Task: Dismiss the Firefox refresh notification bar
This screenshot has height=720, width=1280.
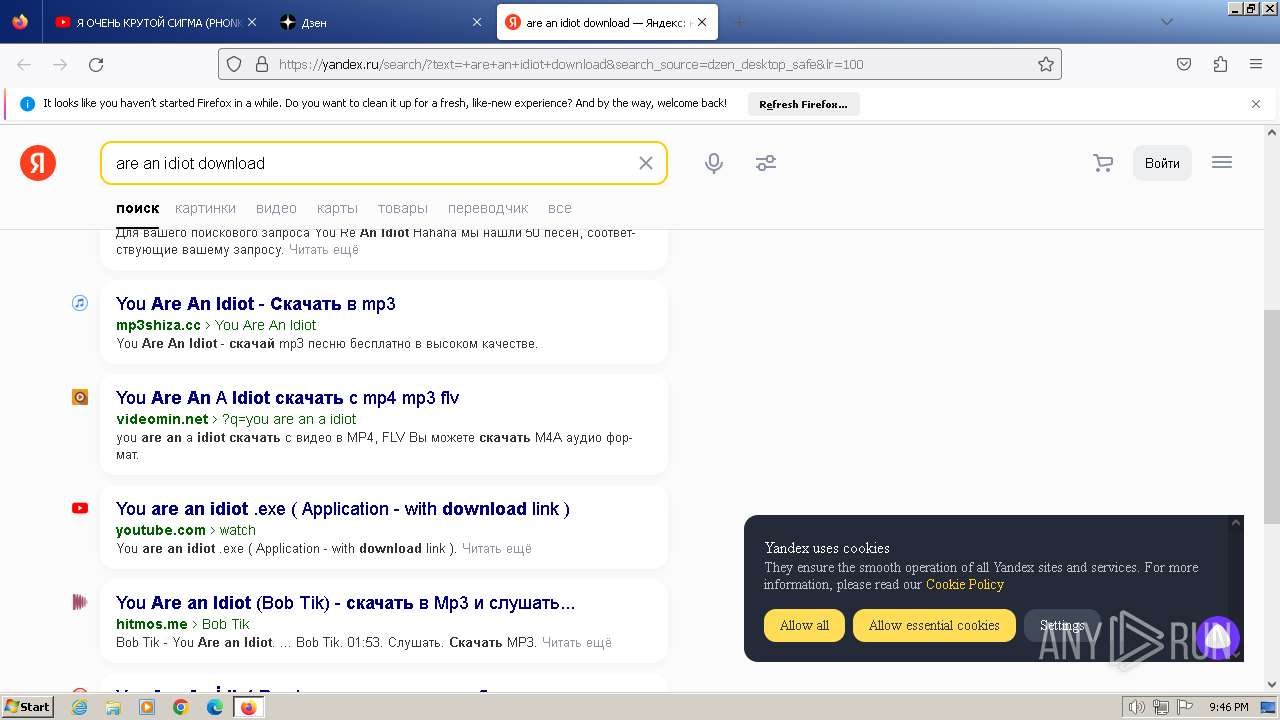Action: (1256, 104)
